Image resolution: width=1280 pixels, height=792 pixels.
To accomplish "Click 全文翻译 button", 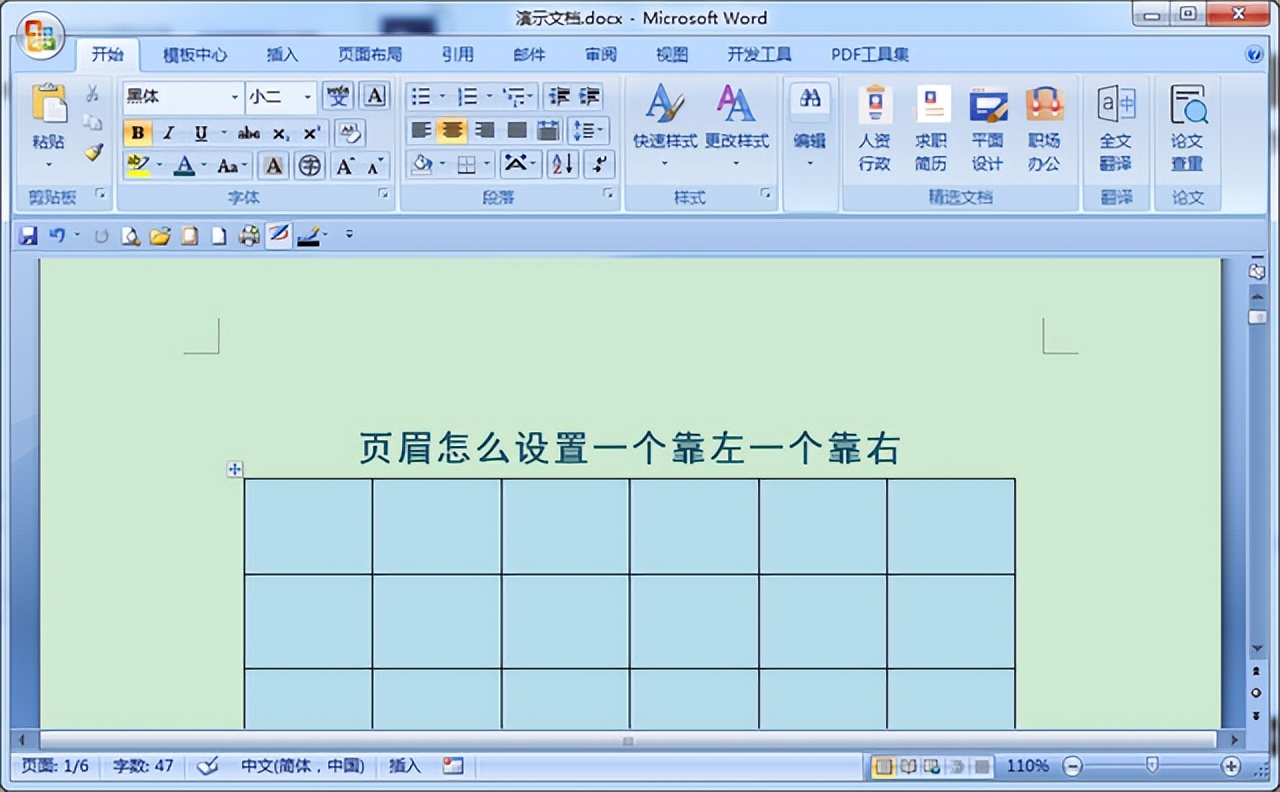I will point(1115,129).
